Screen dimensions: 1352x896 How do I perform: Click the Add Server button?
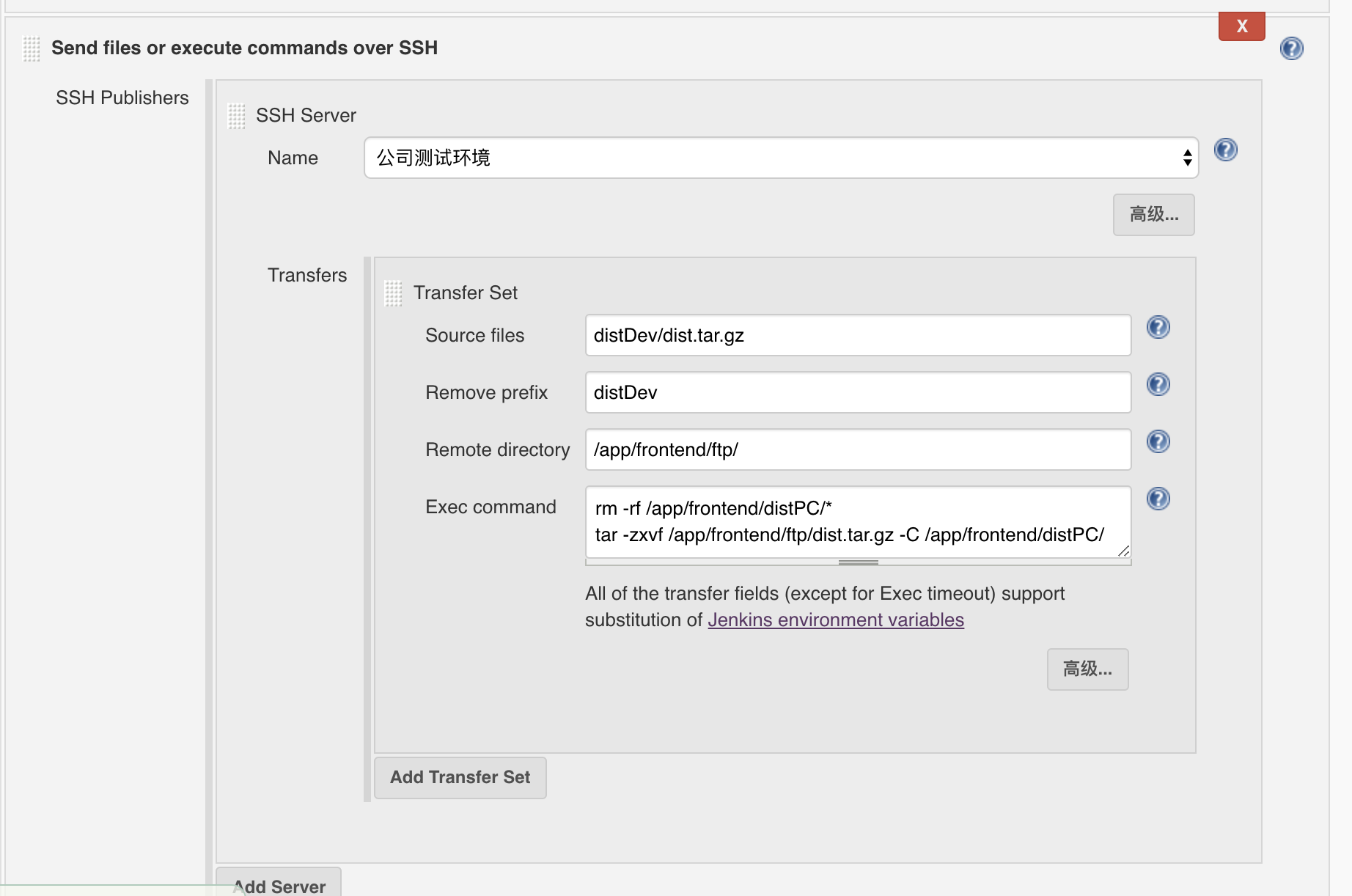click(279, 885)
